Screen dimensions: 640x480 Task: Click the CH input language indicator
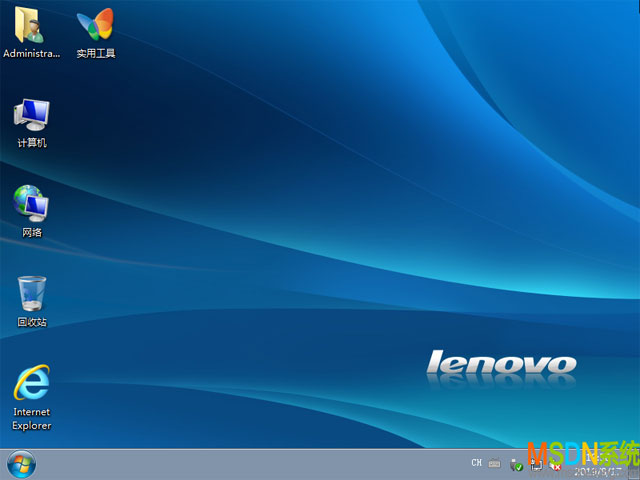point(476,463)
